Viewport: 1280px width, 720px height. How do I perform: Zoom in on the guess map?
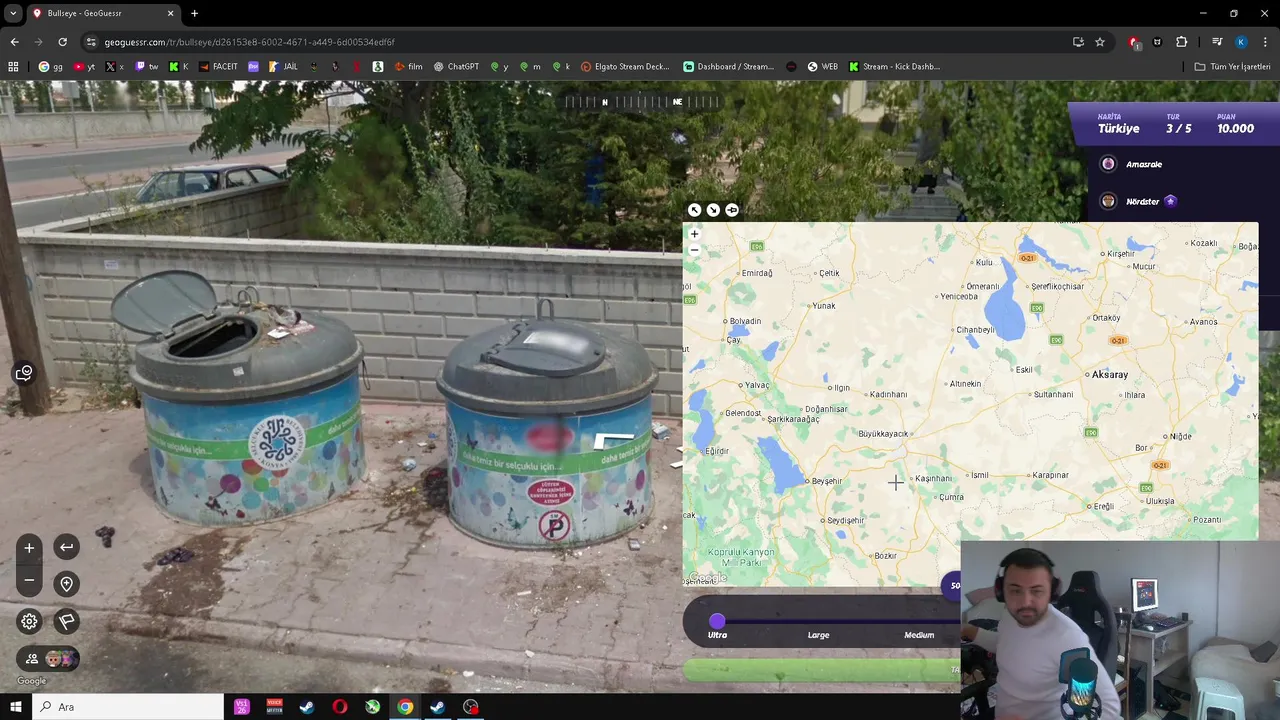pyautogui.click(x=694, y=234)
